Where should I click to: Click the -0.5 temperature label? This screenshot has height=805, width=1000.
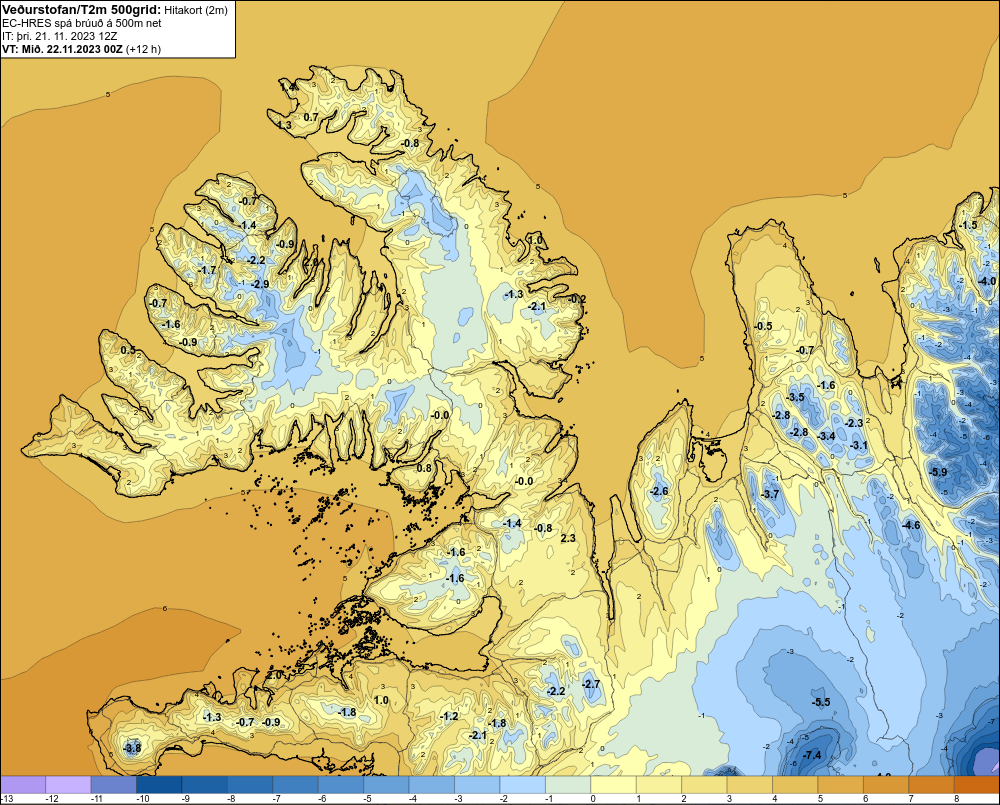tap(763, 326)
